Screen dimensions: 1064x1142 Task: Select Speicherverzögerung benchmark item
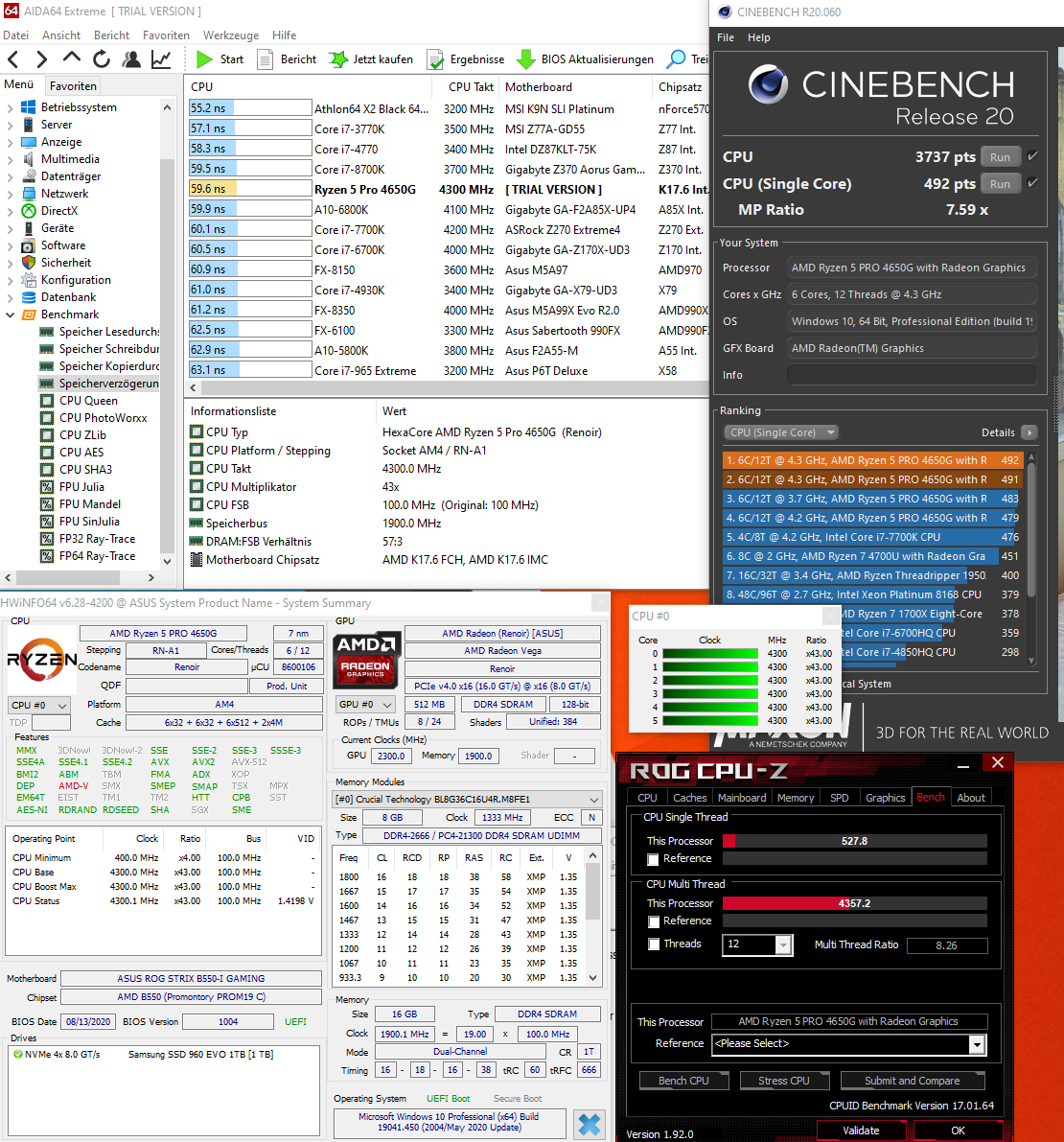coord(107,384)
